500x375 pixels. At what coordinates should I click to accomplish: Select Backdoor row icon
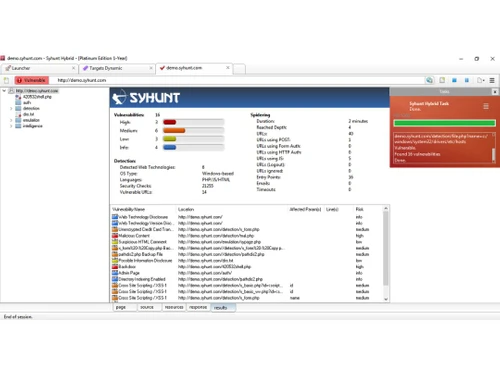[x=115, y=267]
